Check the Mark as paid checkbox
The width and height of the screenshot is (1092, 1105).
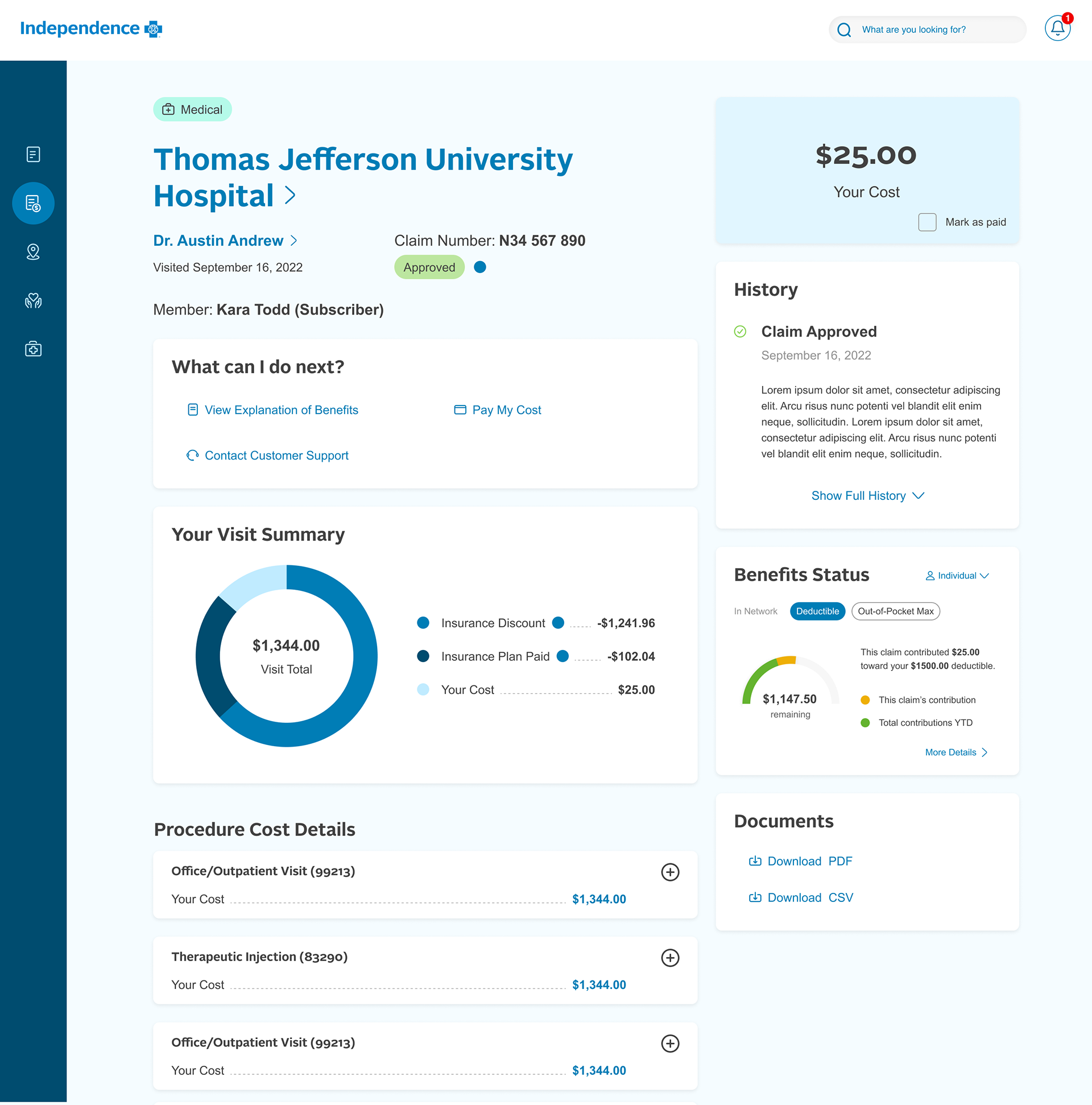pos(926,222)
